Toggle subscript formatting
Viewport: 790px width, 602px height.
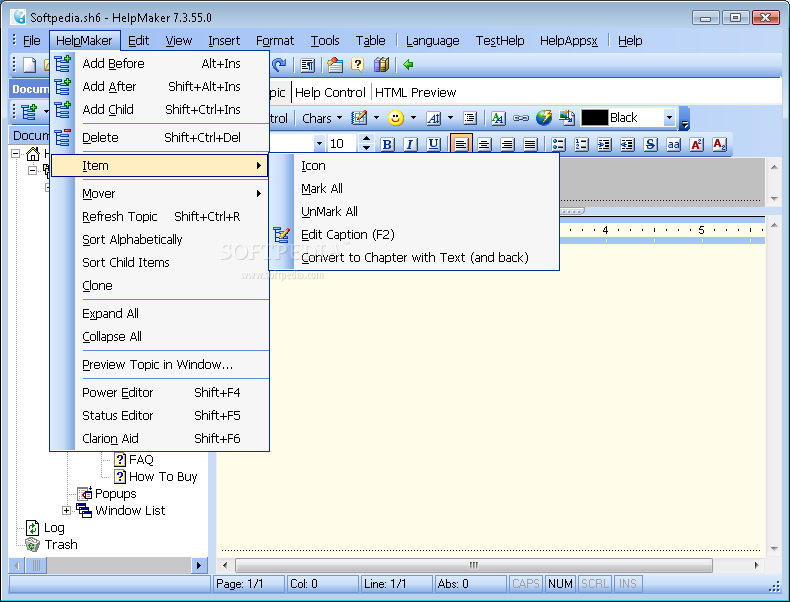pos(719,145)
